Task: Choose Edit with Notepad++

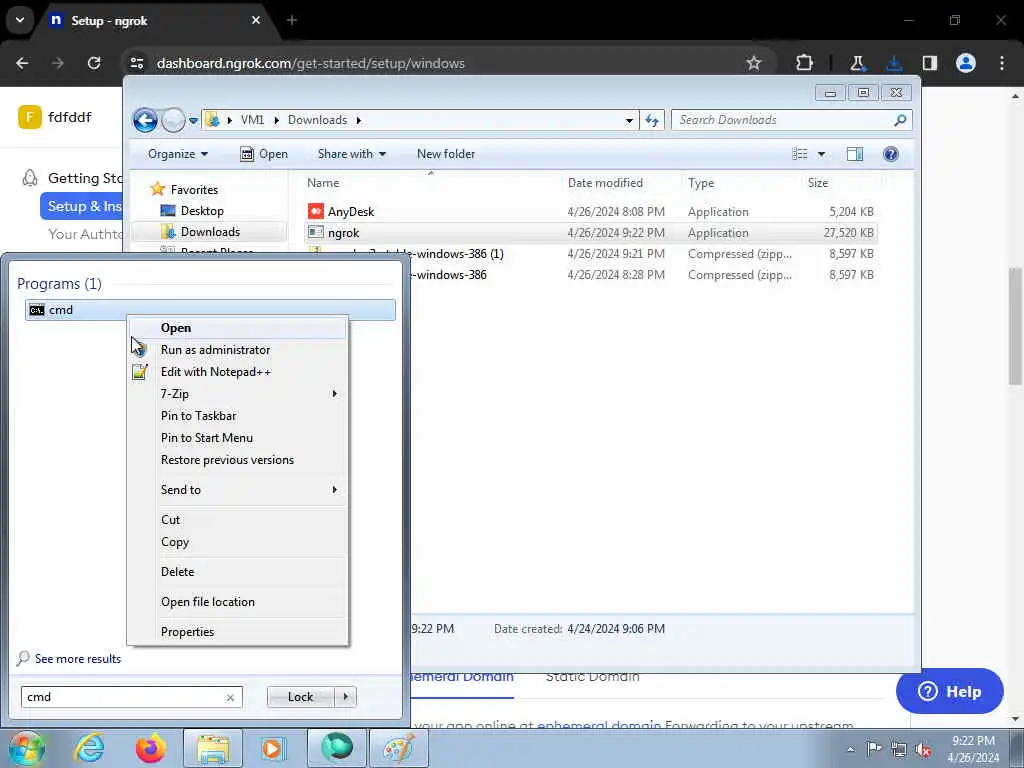Action: (238, 372)
